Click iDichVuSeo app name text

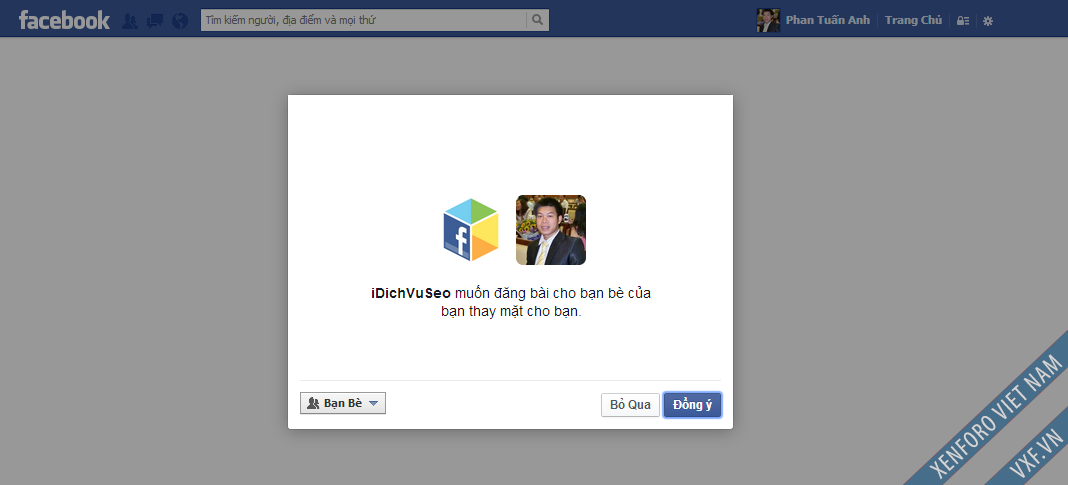click(411, 294)
